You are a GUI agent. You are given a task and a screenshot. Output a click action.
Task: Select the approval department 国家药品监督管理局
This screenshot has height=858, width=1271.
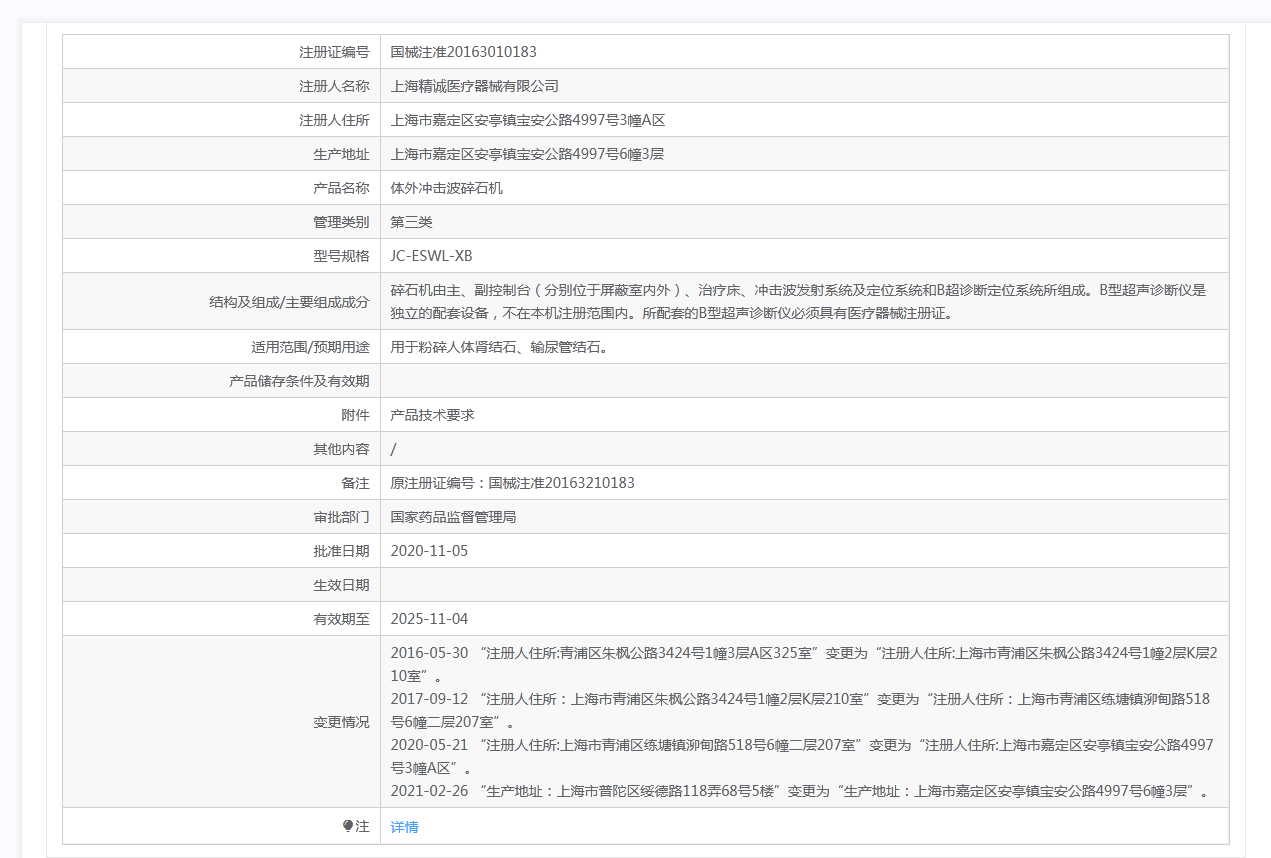point(453,517)
